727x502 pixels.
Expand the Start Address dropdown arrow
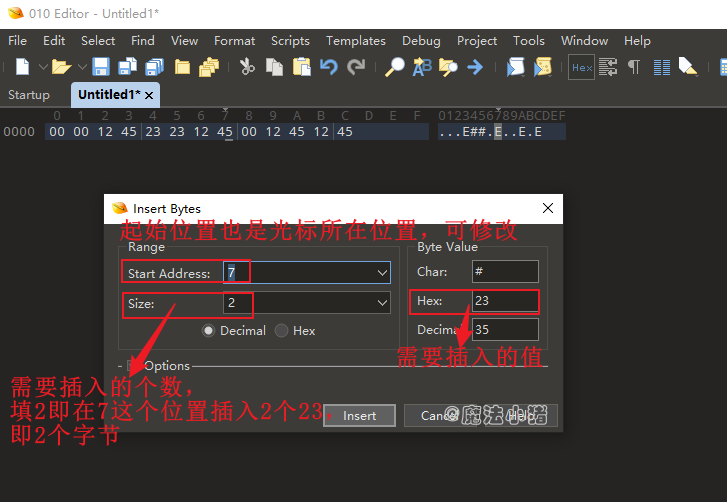click(x=383, y=273)
